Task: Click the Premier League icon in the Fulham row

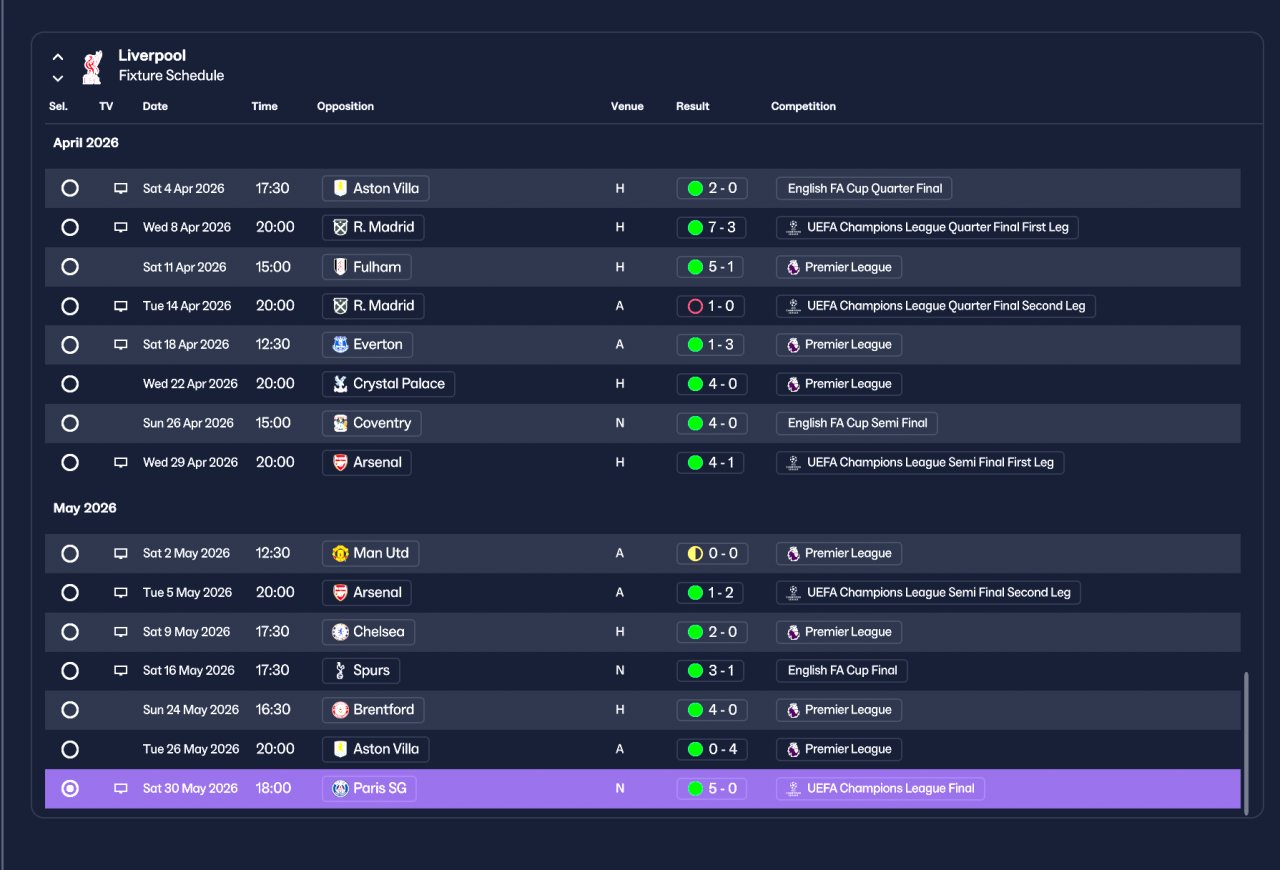Action: coord(793,267)
